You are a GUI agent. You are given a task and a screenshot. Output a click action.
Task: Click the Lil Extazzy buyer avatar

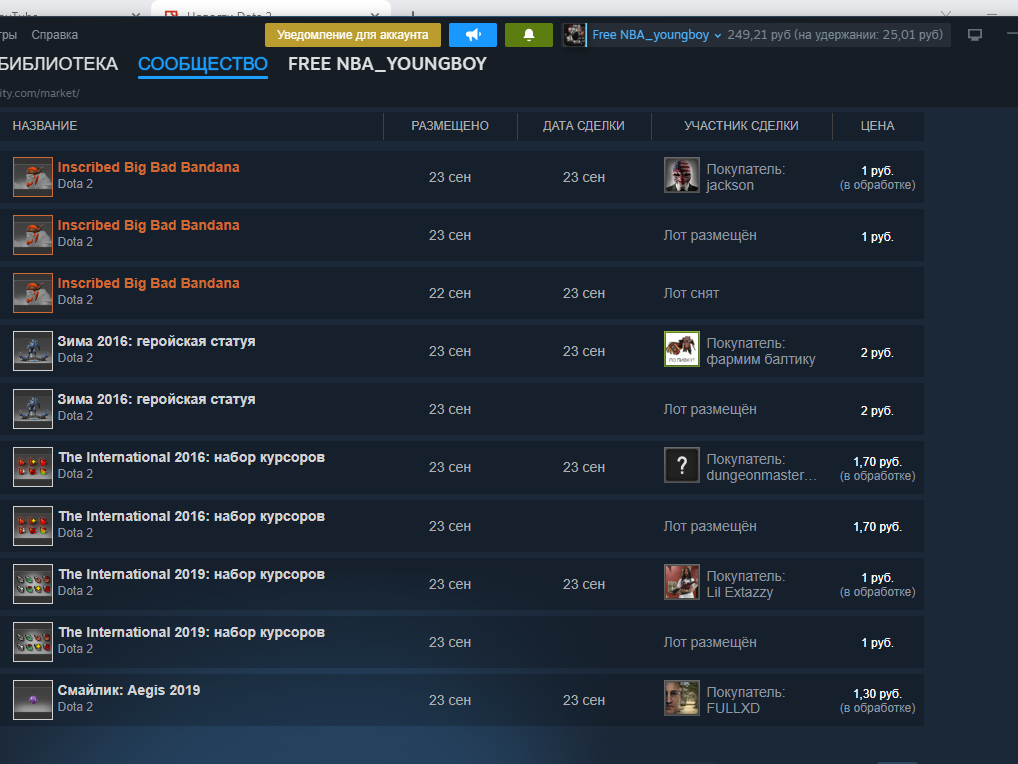(x=682, y=582)
